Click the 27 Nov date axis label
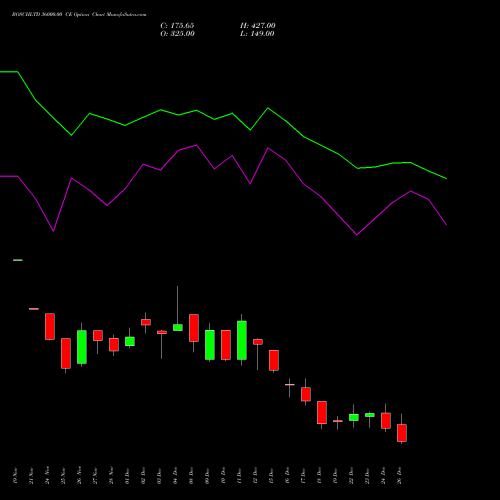 pyautogui.click(x=95, y=476)
